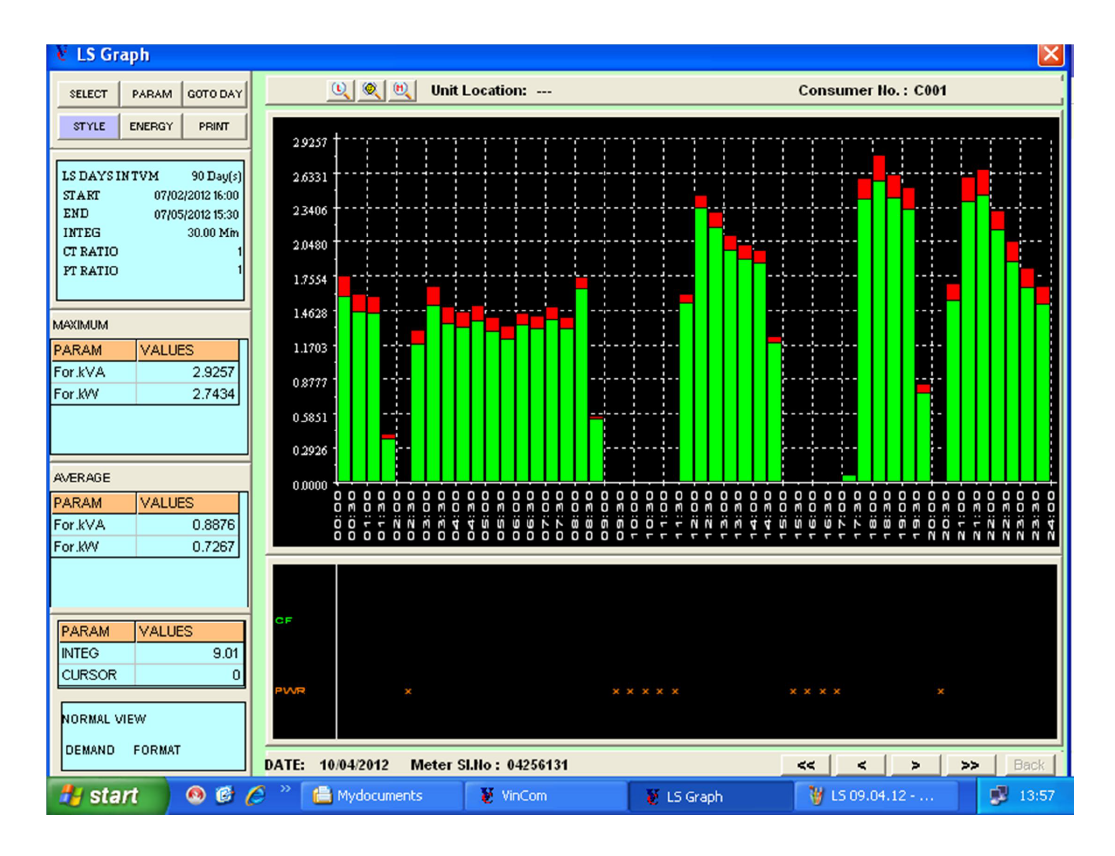The image size is (1115, 856).
Task: Click the L magnifier zoom icon
Action: [x=341, y=91]
